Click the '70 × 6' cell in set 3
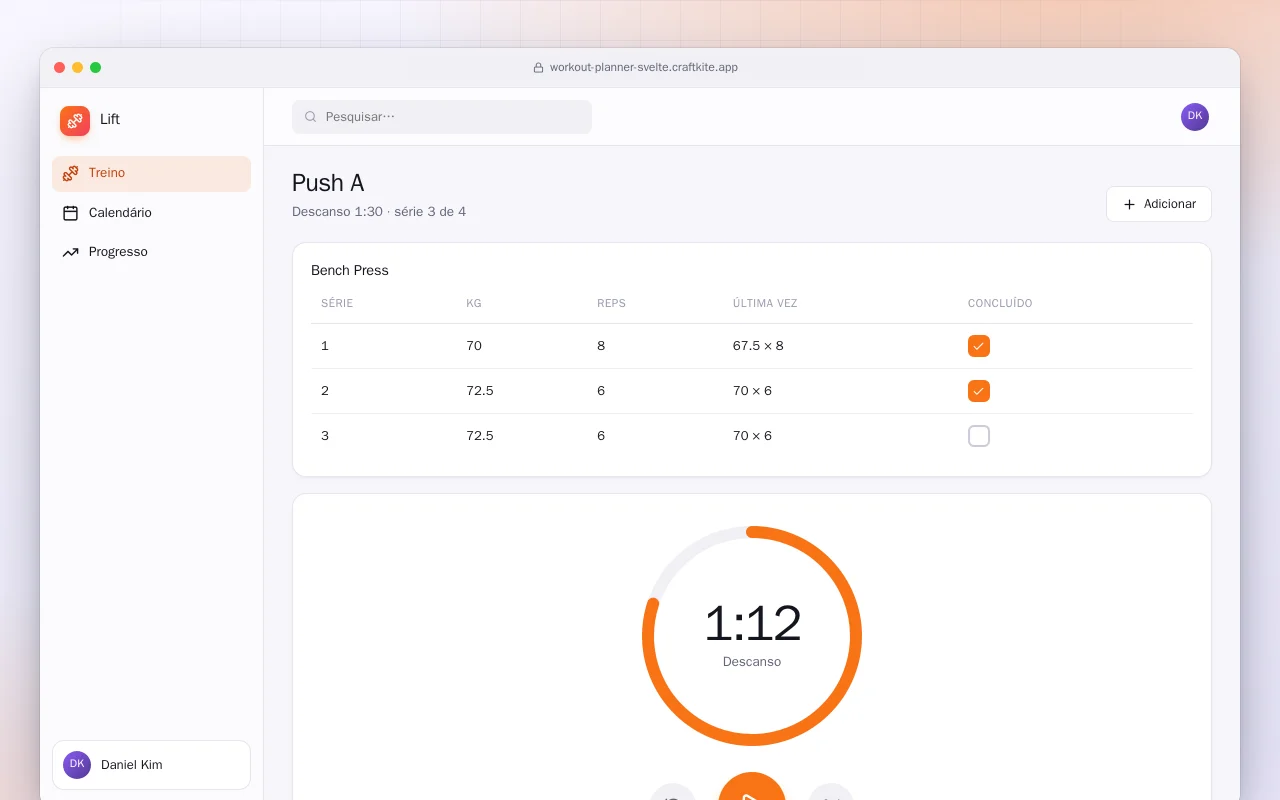 coord(752,436)
